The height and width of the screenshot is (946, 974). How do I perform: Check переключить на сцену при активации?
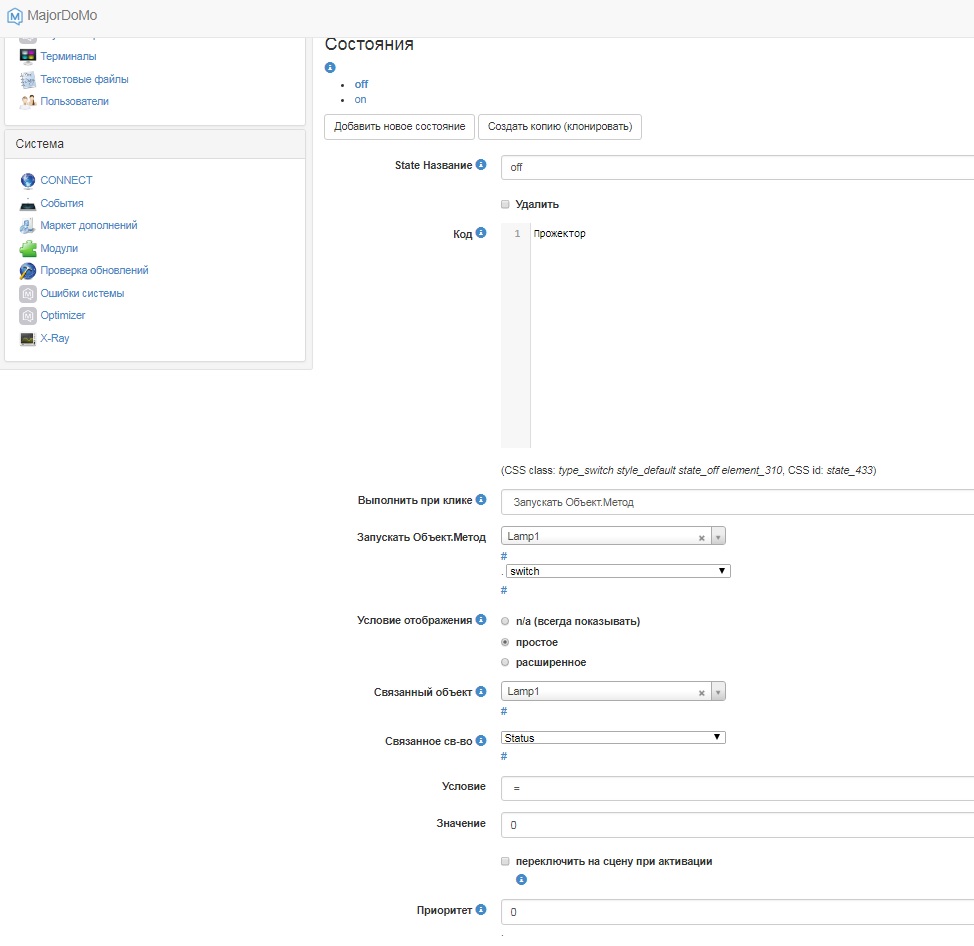coord(505,861)
